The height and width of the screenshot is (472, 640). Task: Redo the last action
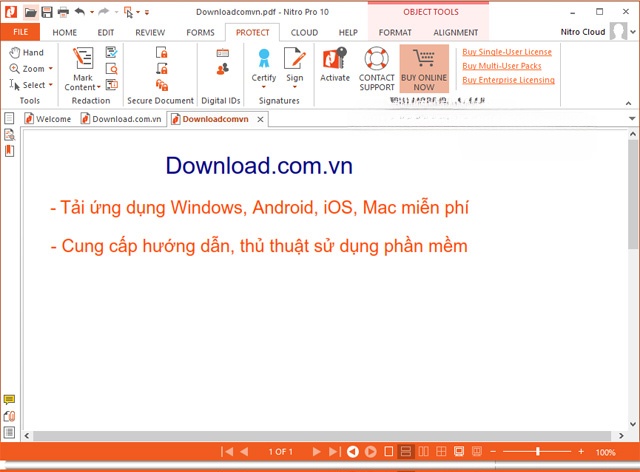pyautogui.click(x=104, y=12)
